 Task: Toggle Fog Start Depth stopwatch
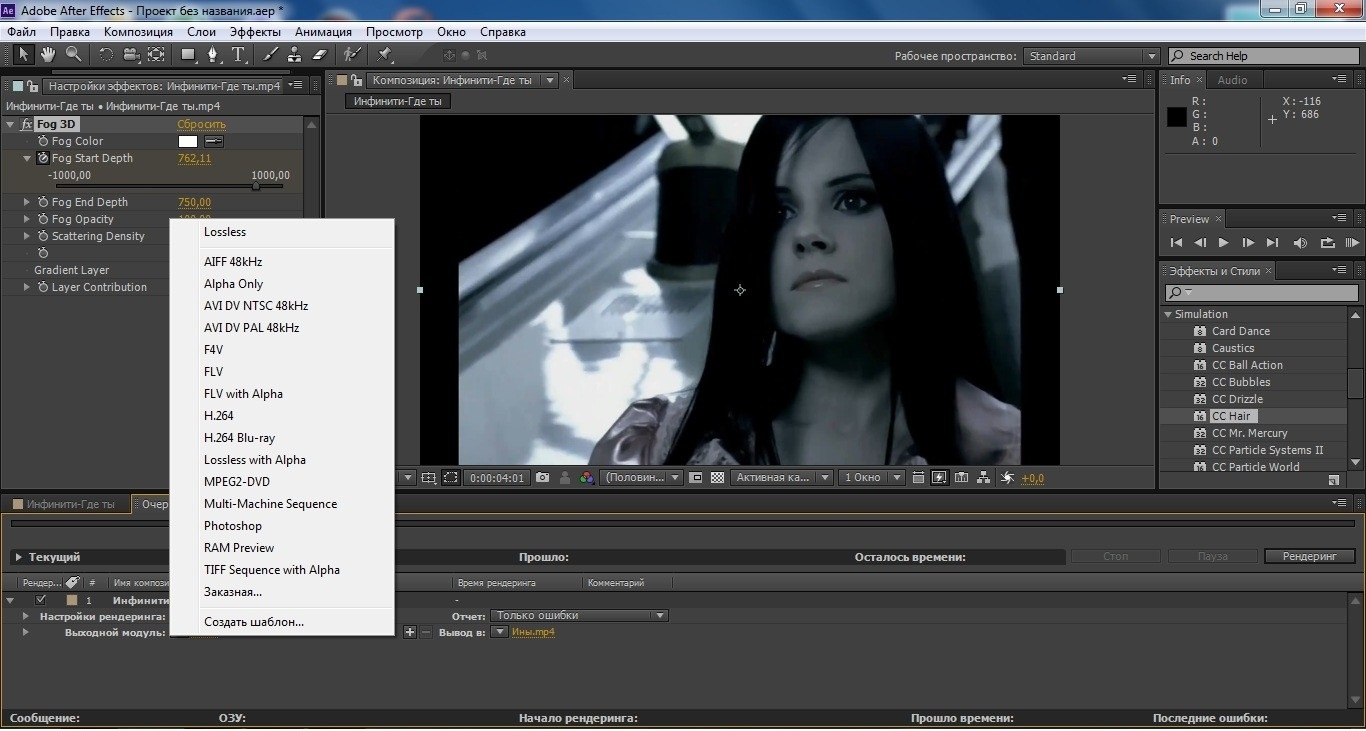[x=43, y=158]
